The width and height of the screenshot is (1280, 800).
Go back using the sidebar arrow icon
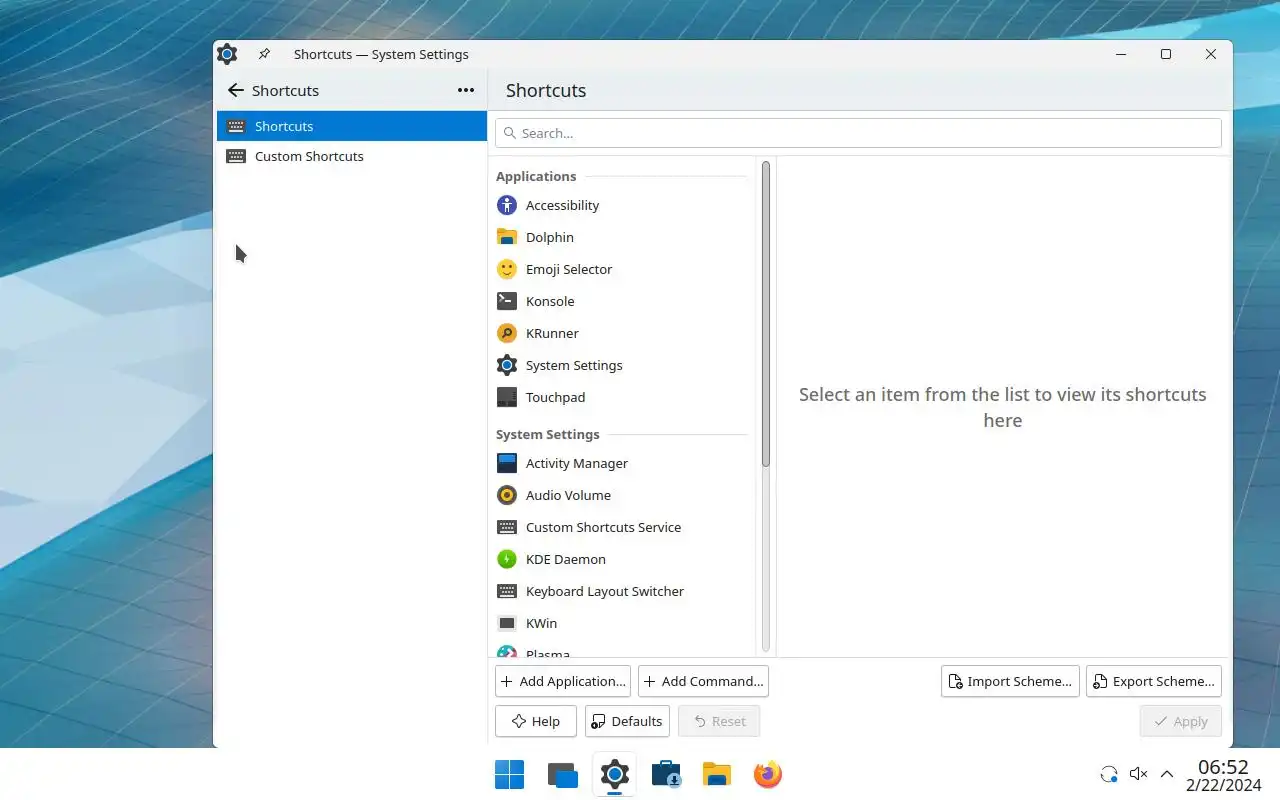[236, 90]
